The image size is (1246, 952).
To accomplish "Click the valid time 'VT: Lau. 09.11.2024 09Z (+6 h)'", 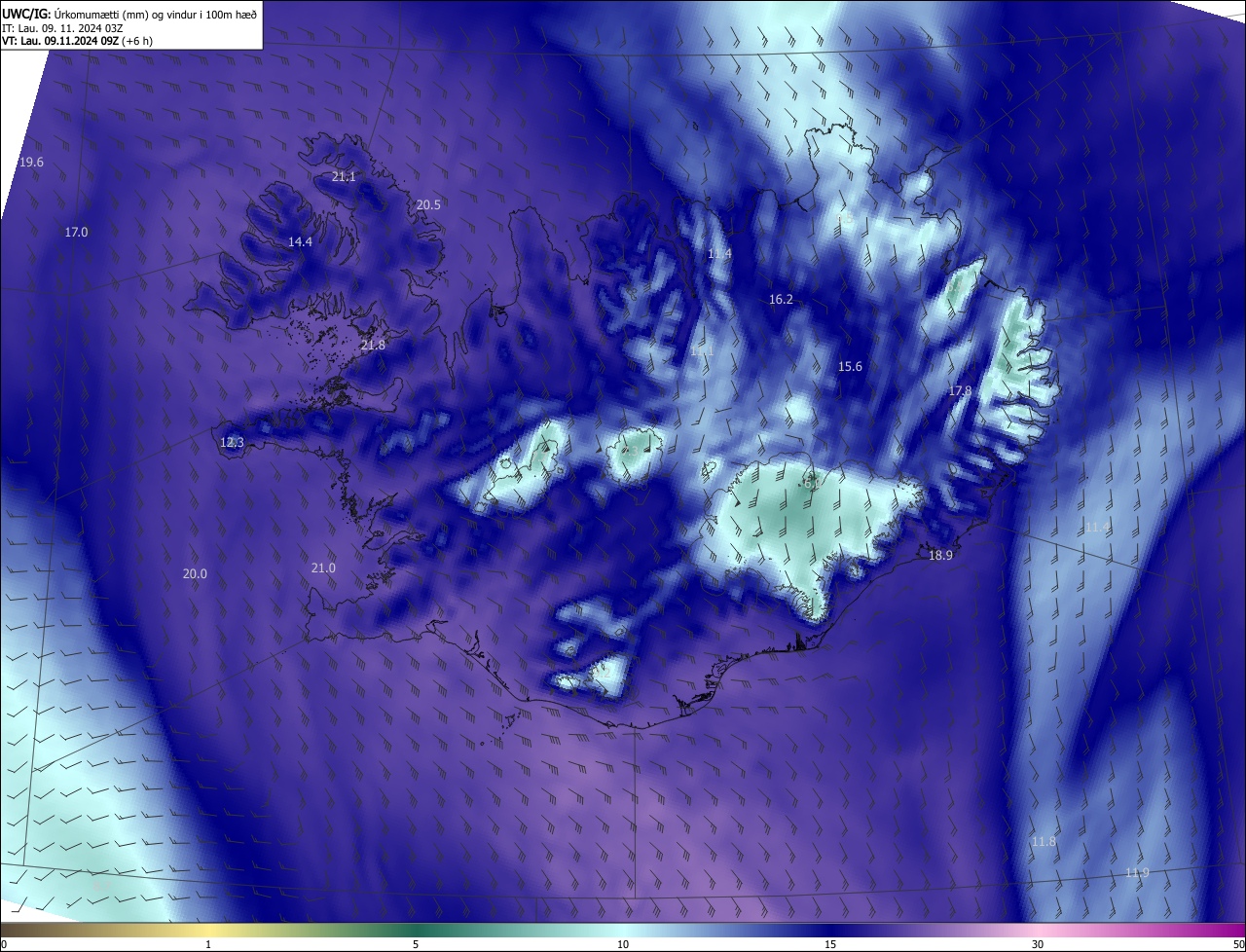I will 78,41.
